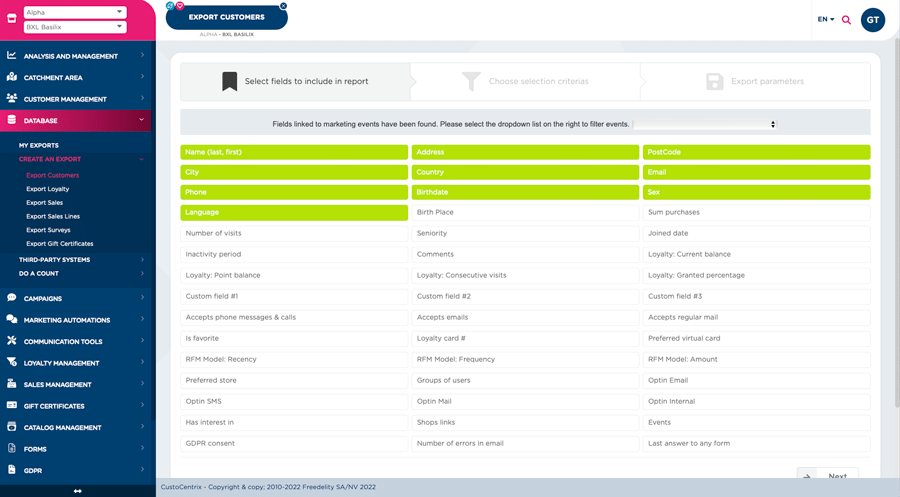This screenshot has height=497, width=900.
Task: Click the sidebar collapse double-arrow icon
Action: click(x=77, y=491)
